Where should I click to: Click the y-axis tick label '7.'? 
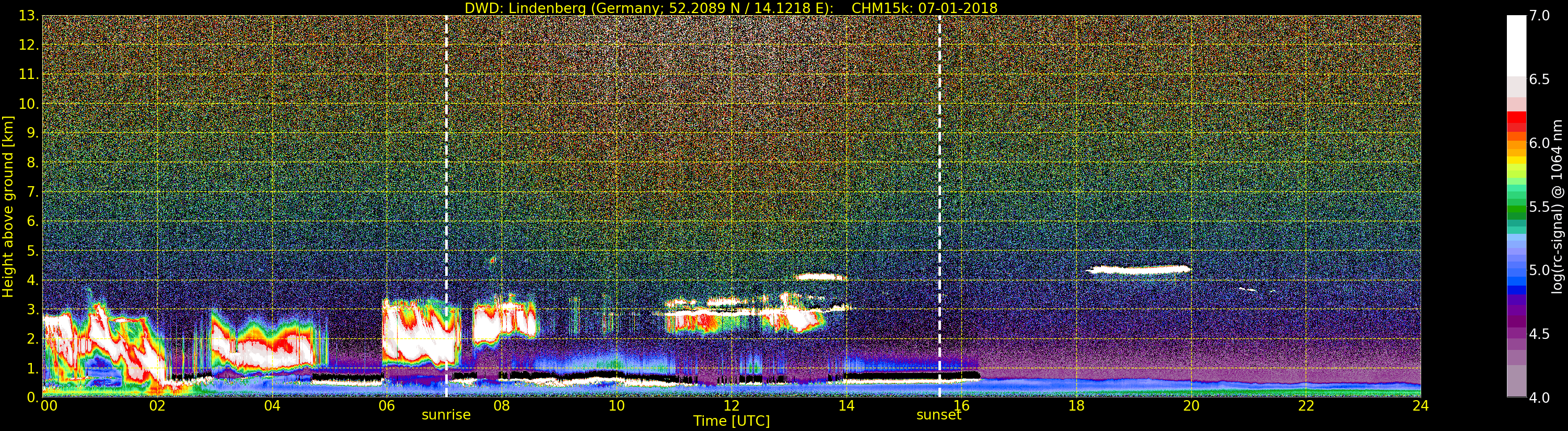tap(32, 192)
